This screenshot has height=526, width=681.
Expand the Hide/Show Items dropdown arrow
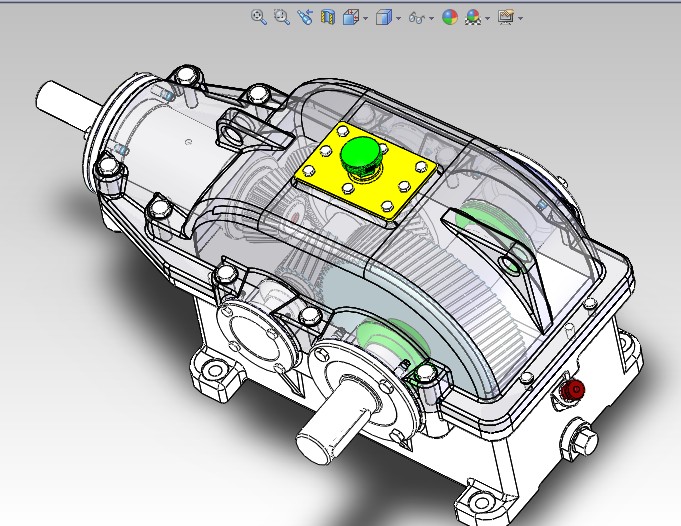point(432,18)
